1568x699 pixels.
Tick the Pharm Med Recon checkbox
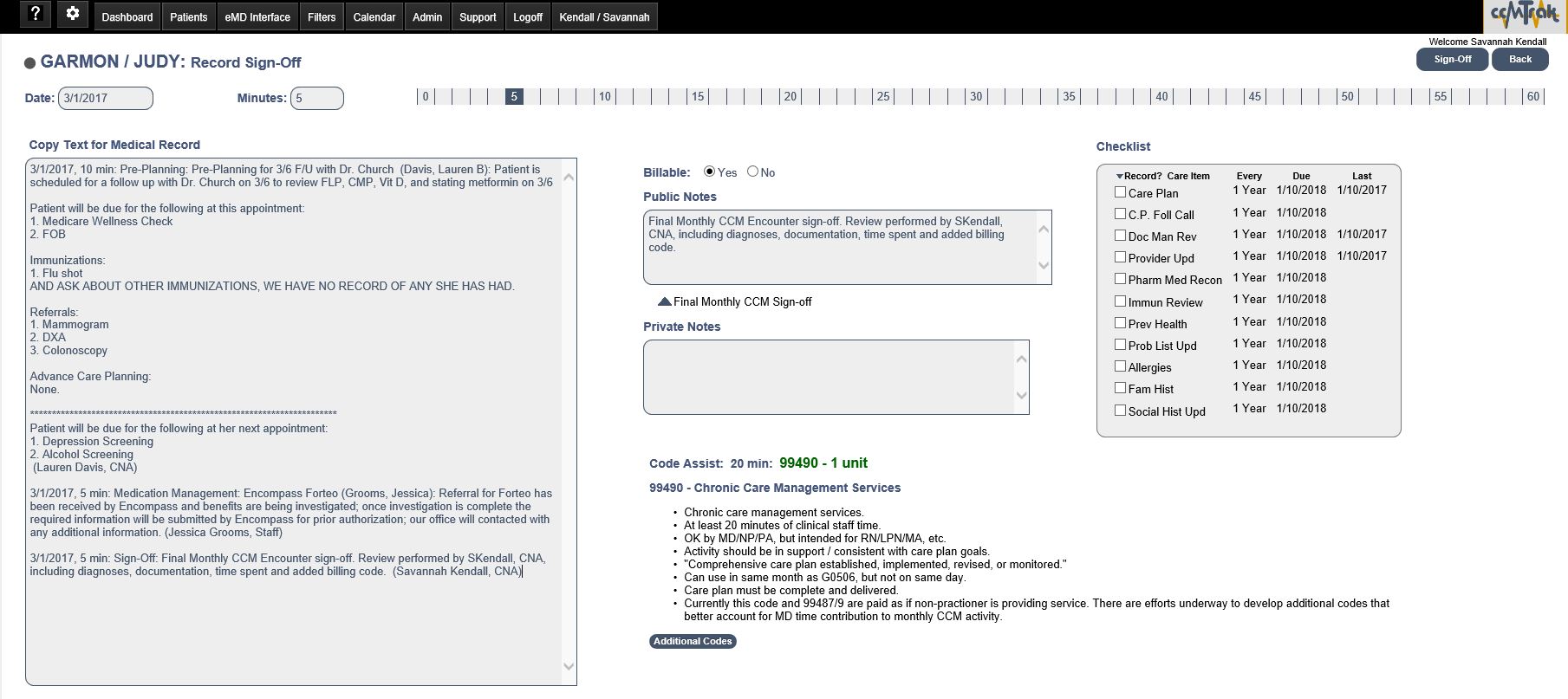click(x=1120, y=279)
